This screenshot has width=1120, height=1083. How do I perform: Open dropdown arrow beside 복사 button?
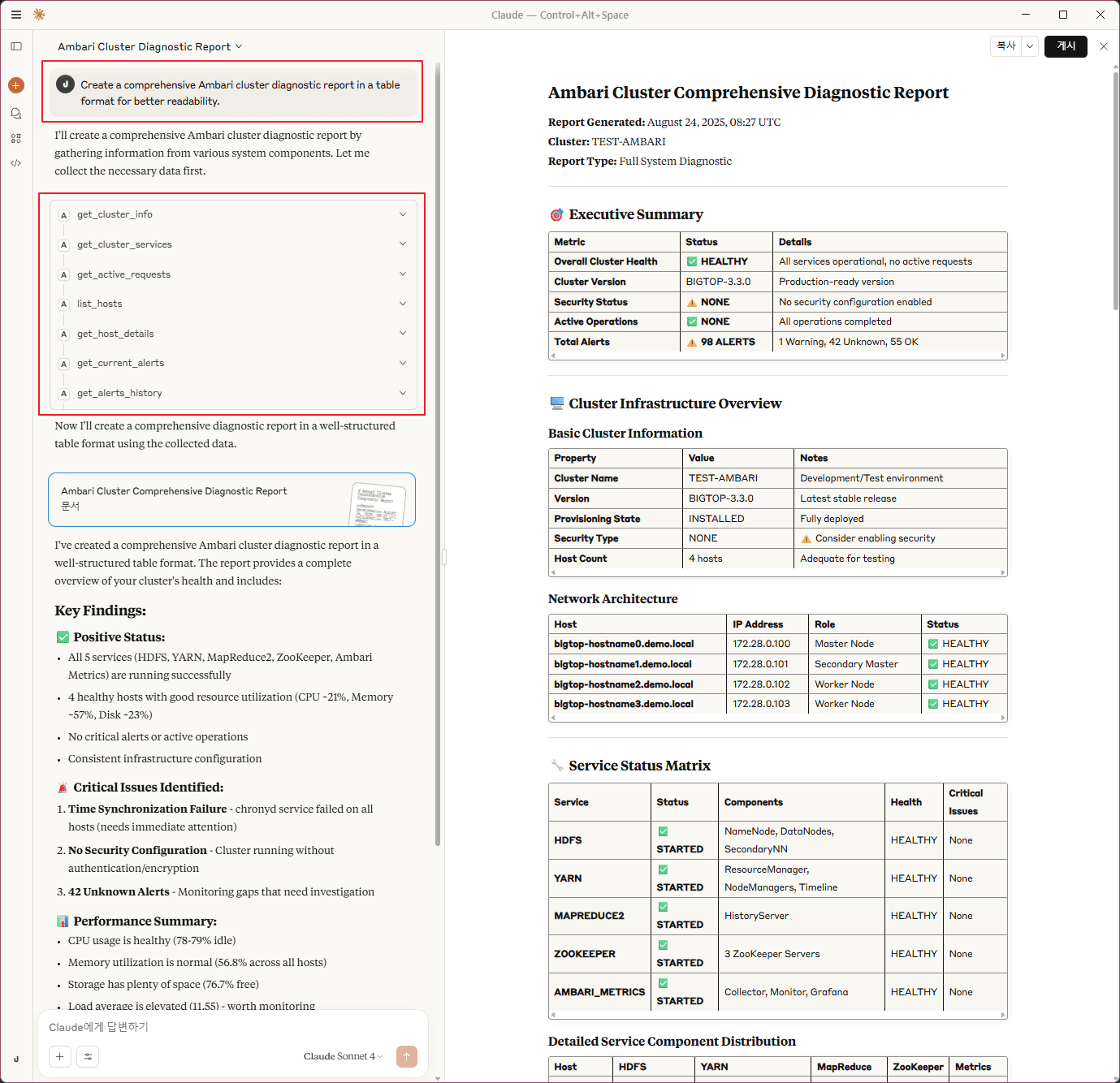click(1030, 46)
